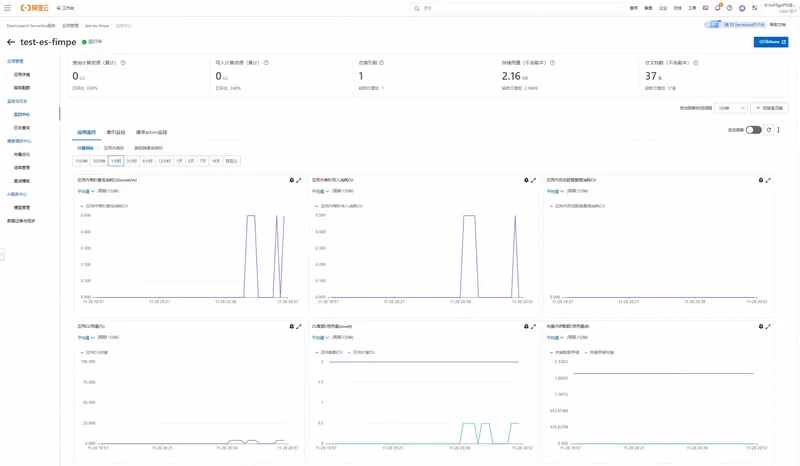Click the alarm bell on the first chart
This screenshot has height=466, width=800.
[292, 181]
